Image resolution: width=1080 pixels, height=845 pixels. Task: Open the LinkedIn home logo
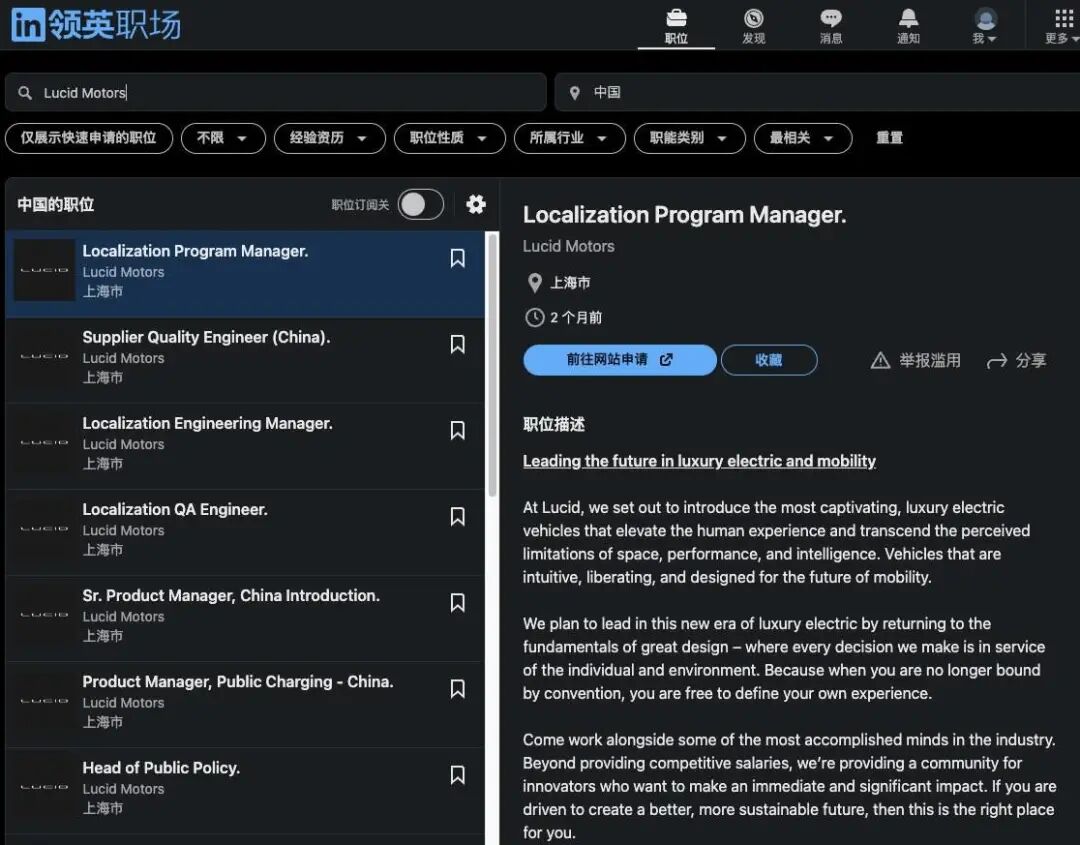(96, 25)
